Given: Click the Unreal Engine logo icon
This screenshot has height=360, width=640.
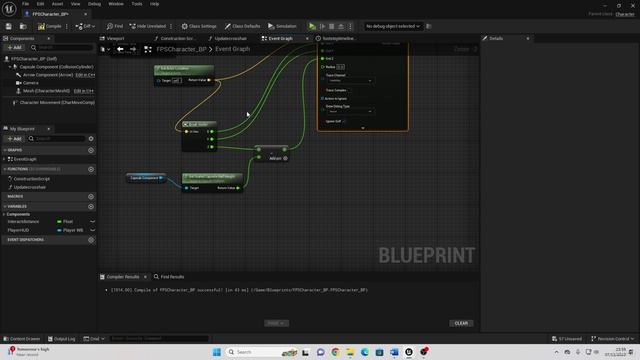Looking at the screenshot, I should coord(9,9).
